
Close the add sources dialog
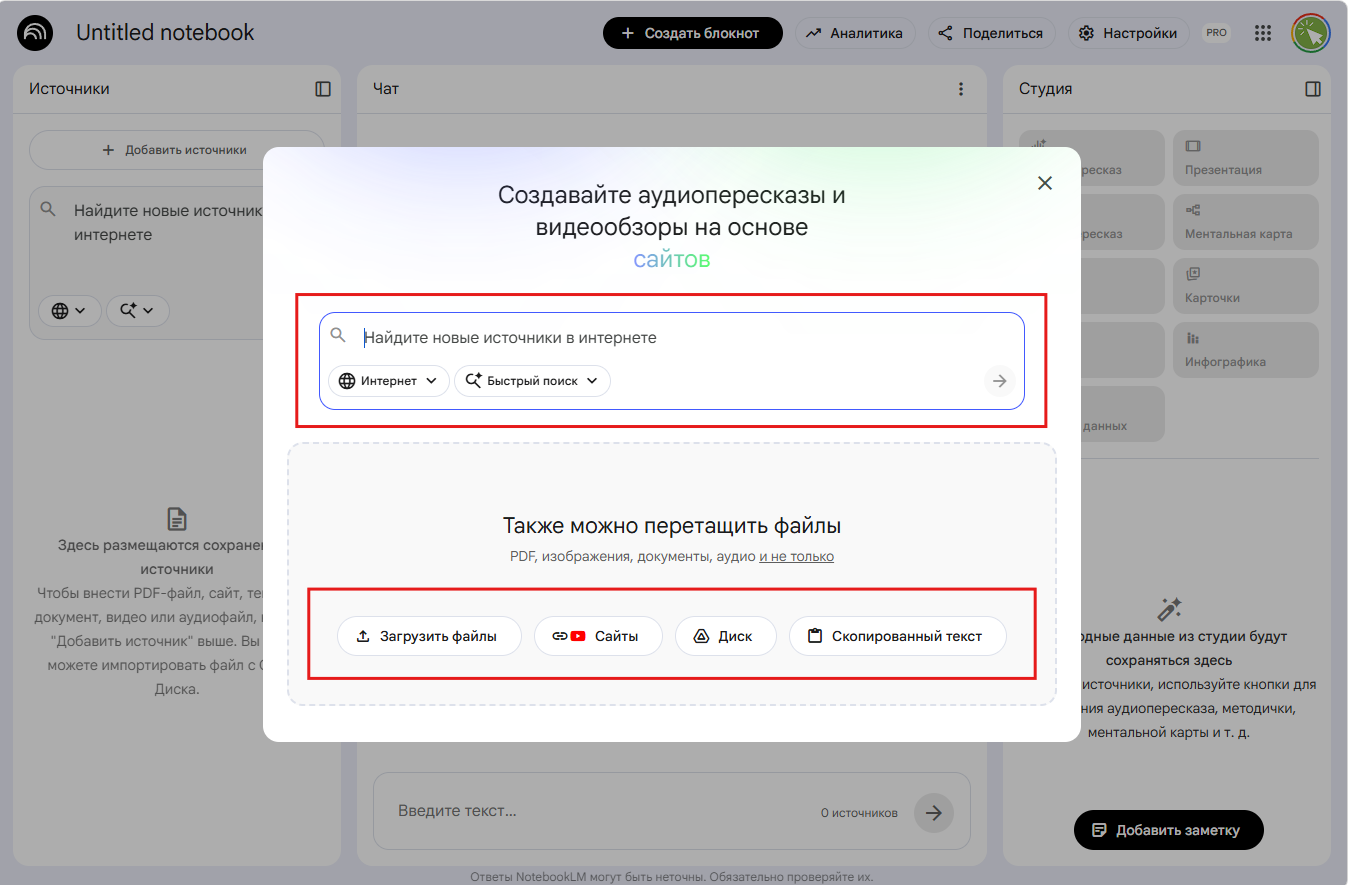coord(1045,183)
